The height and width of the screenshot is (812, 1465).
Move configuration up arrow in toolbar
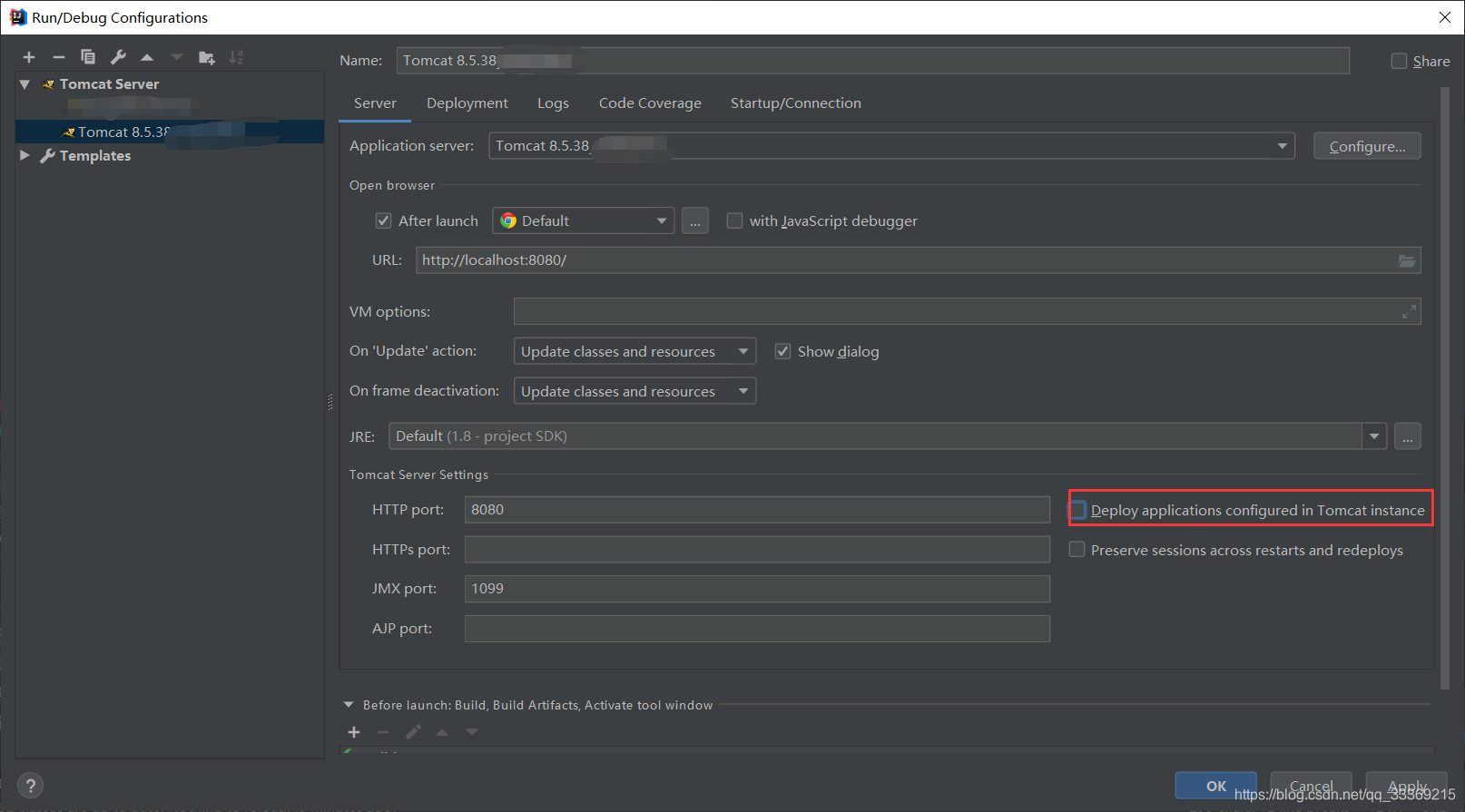coord(147,57)
